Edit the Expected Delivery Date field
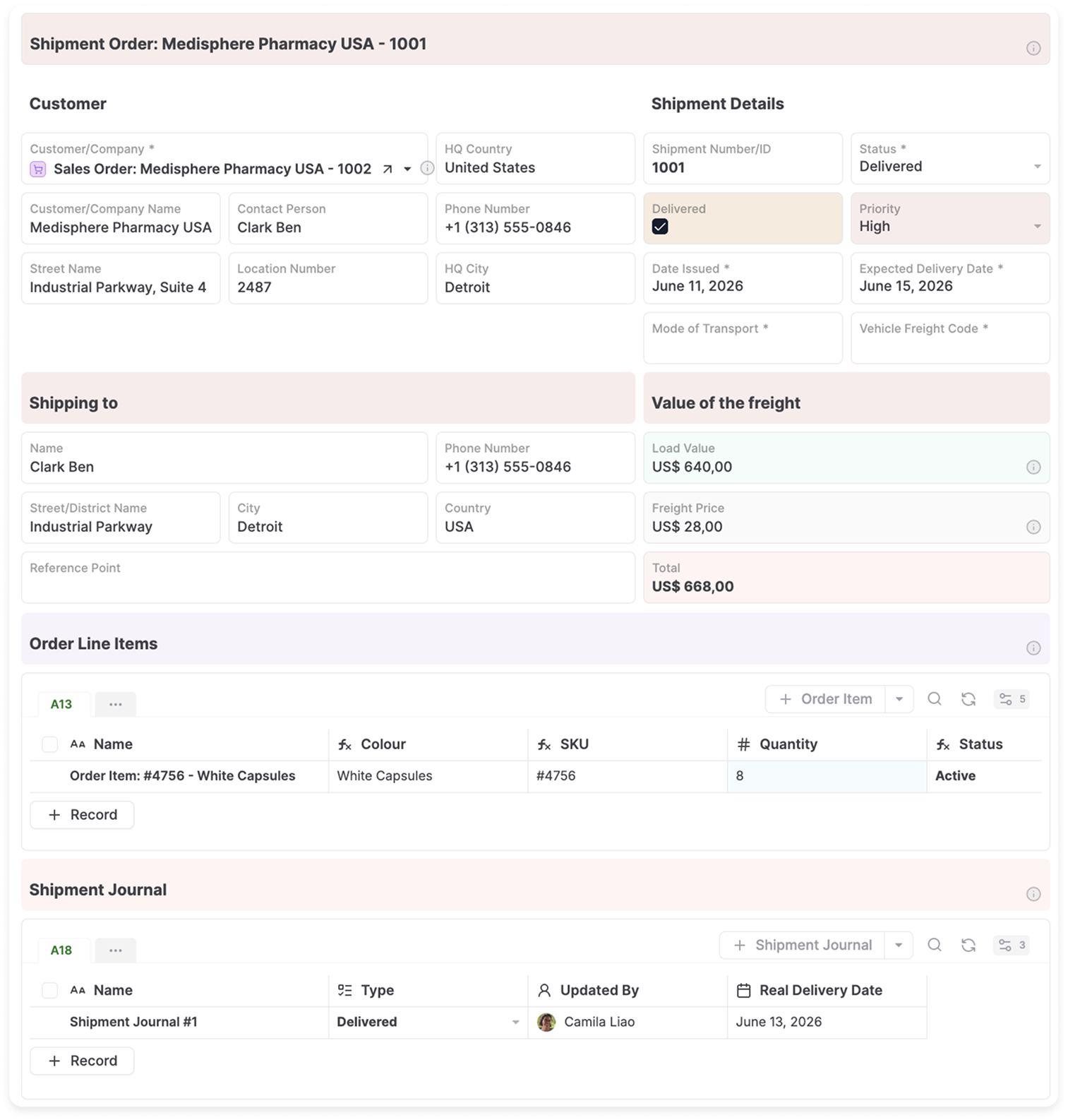 pyautogui.click(x=950, y=278)
